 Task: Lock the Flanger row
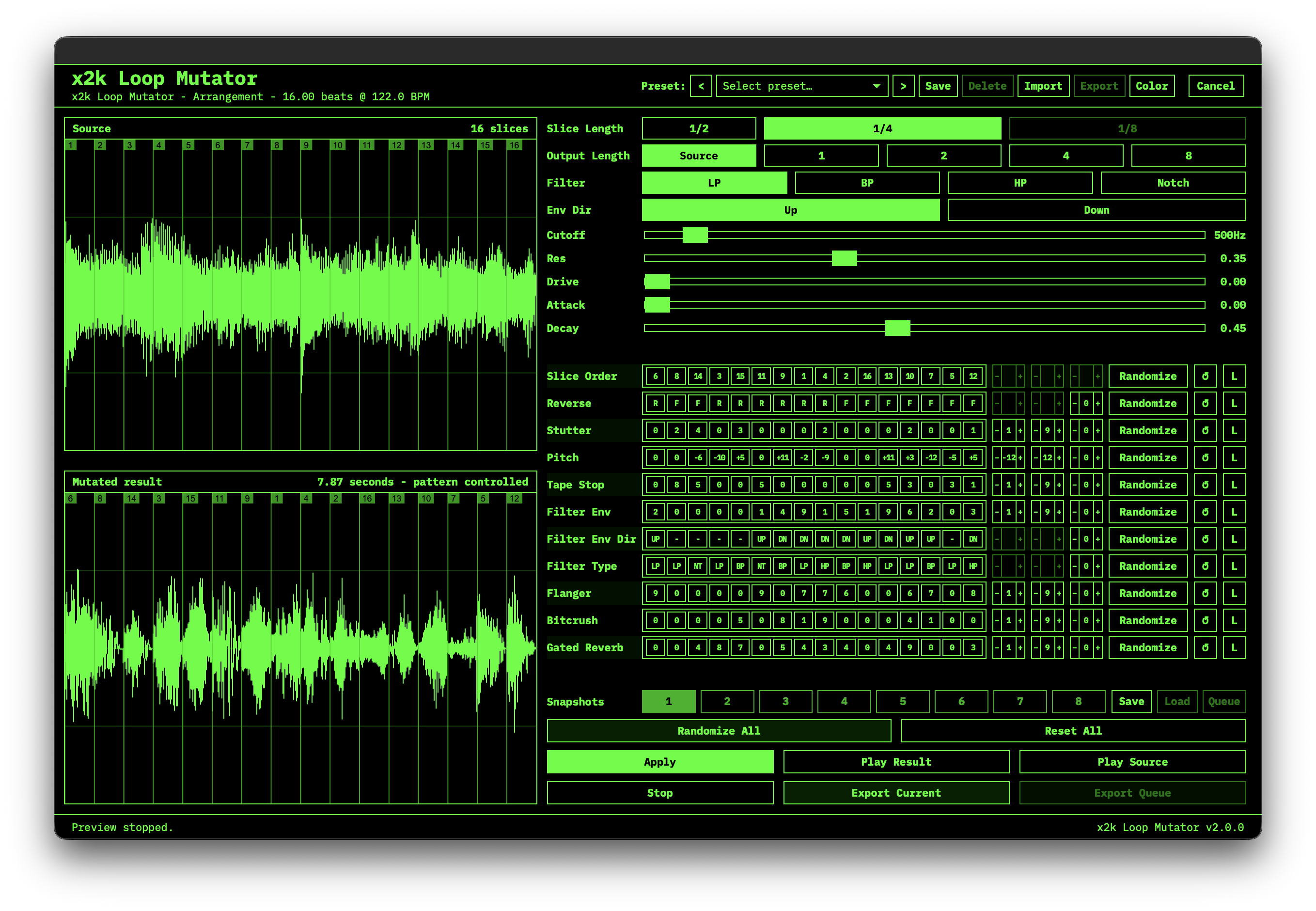point(1234,593)
